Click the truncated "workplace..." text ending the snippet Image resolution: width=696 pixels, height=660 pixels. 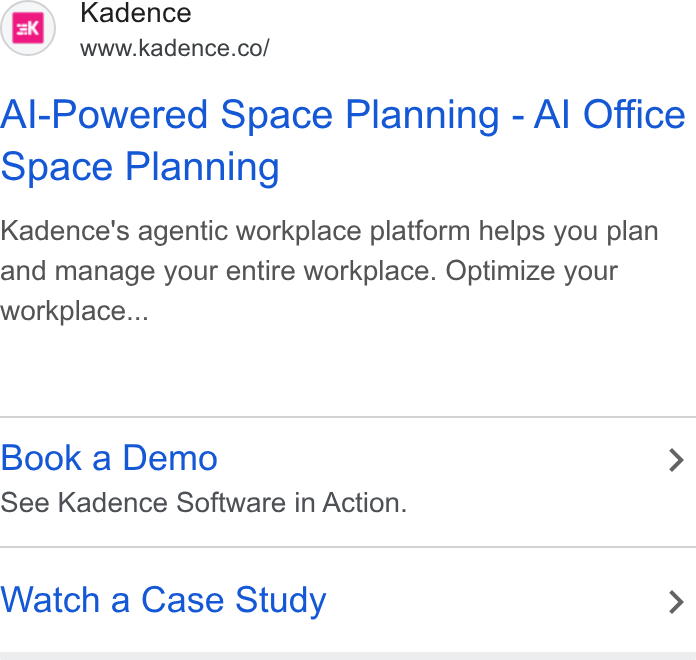coord(74,311)
